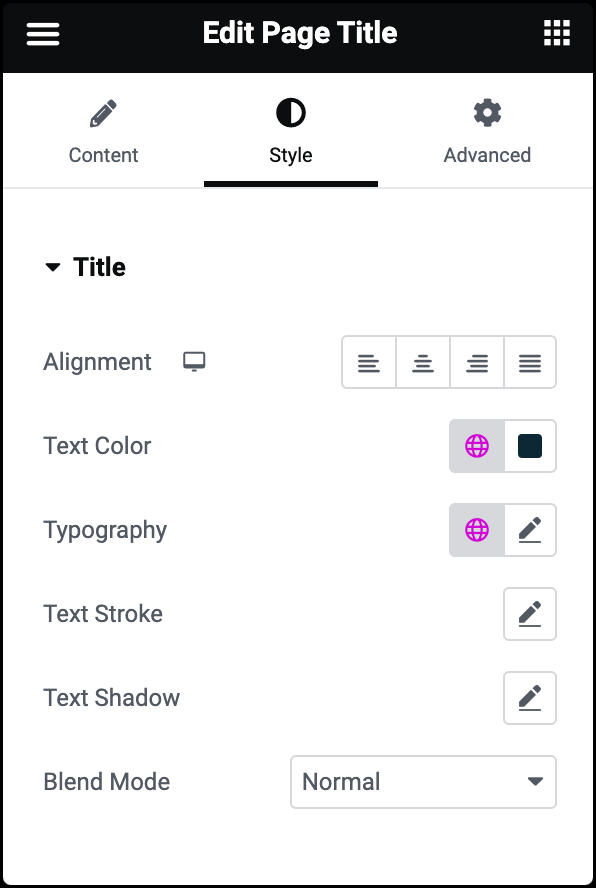Set alignment to left
The width and height of the screenshot is (596, 888).
pos(369,362)
